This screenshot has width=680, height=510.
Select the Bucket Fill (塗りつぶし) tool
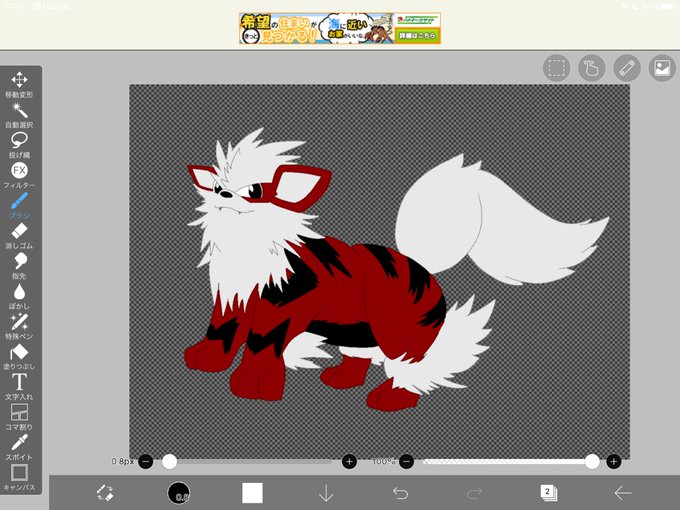pyautogui.click(x=20, y=356)
